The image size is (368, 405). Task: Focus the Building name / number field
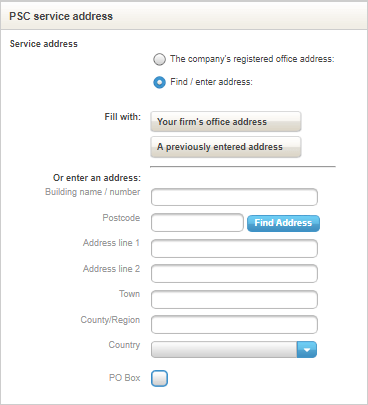234,197
